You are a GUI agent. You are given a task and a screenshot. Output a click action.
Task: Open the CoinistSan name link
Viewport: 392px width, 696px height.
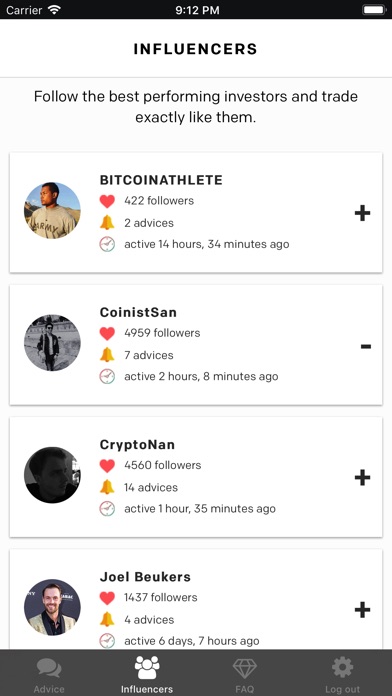(138, 312)
